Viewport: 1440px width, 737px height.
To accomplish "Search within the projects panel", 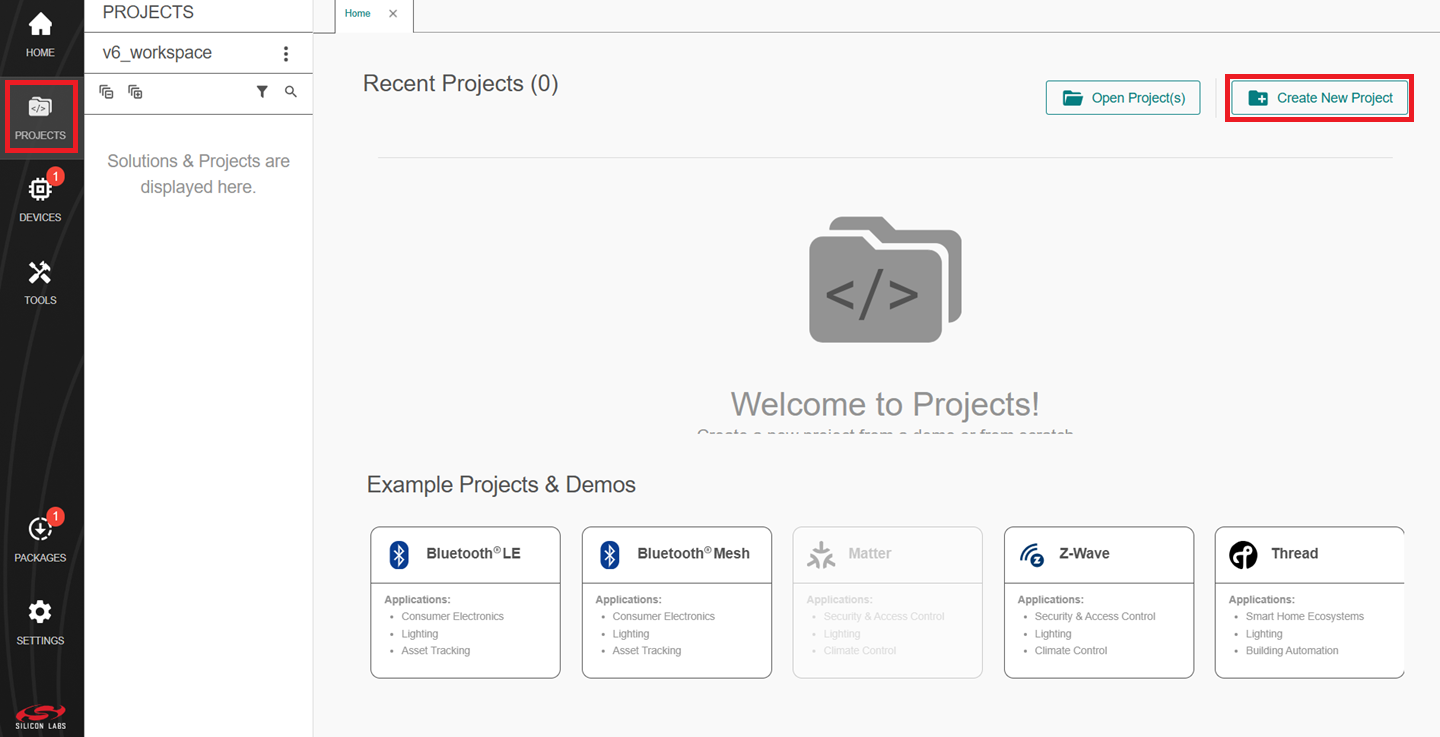I will point(290,91).
